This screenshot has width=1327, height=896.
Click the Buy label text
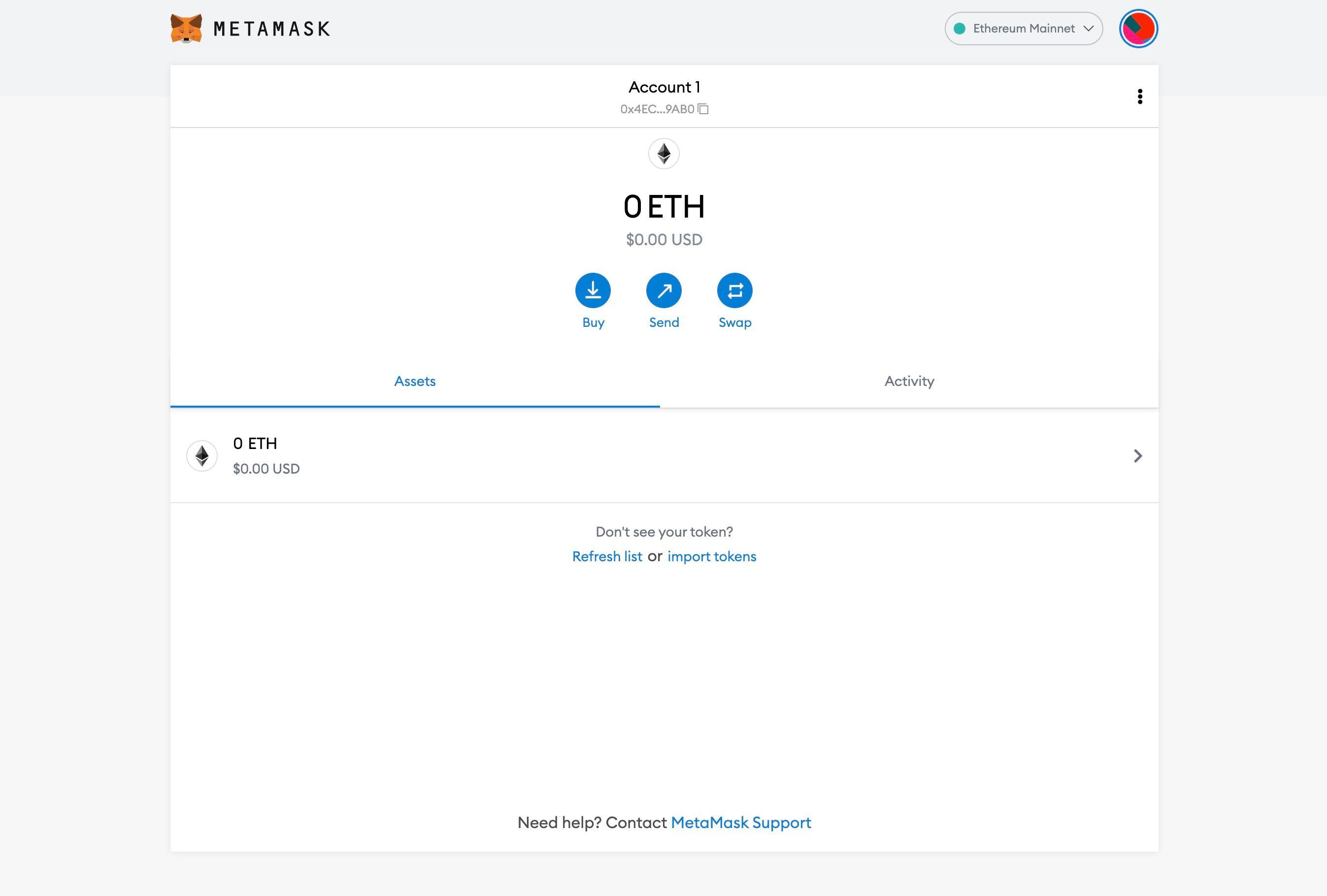point(593,322)
